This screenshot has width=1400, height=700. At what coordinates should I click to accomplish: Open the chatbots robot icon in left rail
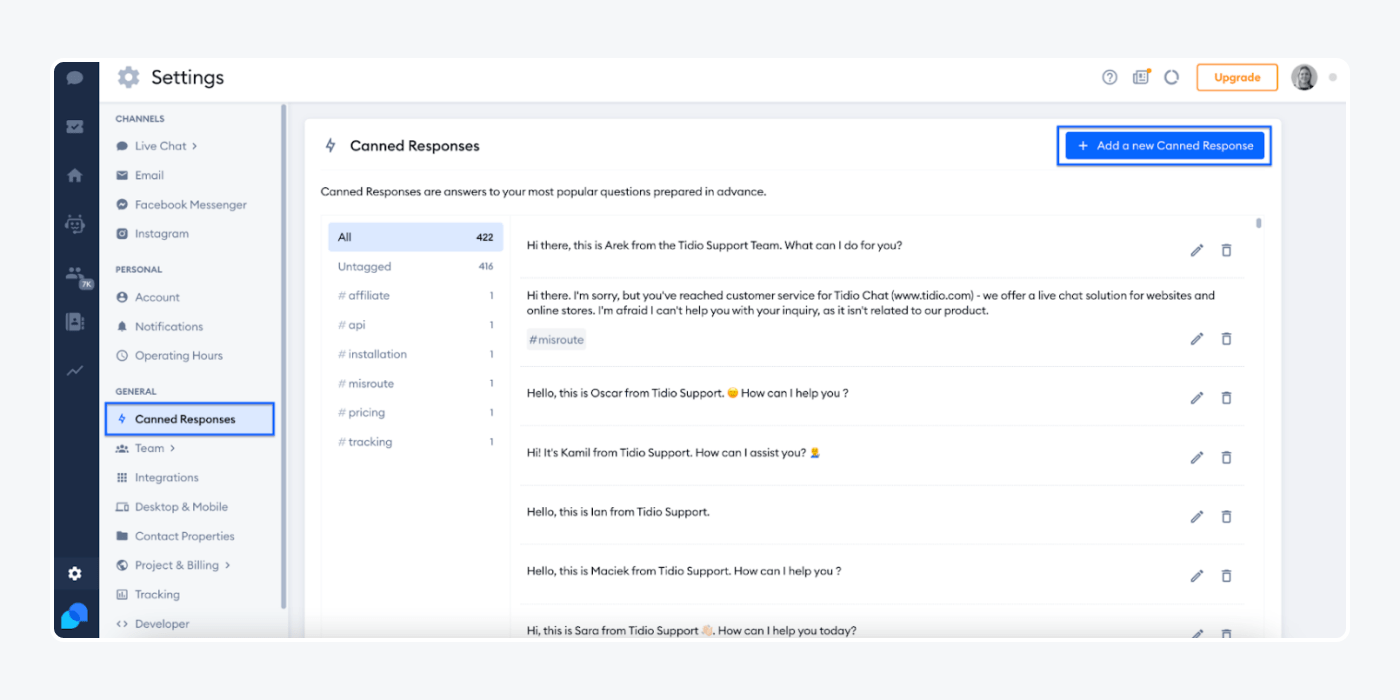(75, 224)
